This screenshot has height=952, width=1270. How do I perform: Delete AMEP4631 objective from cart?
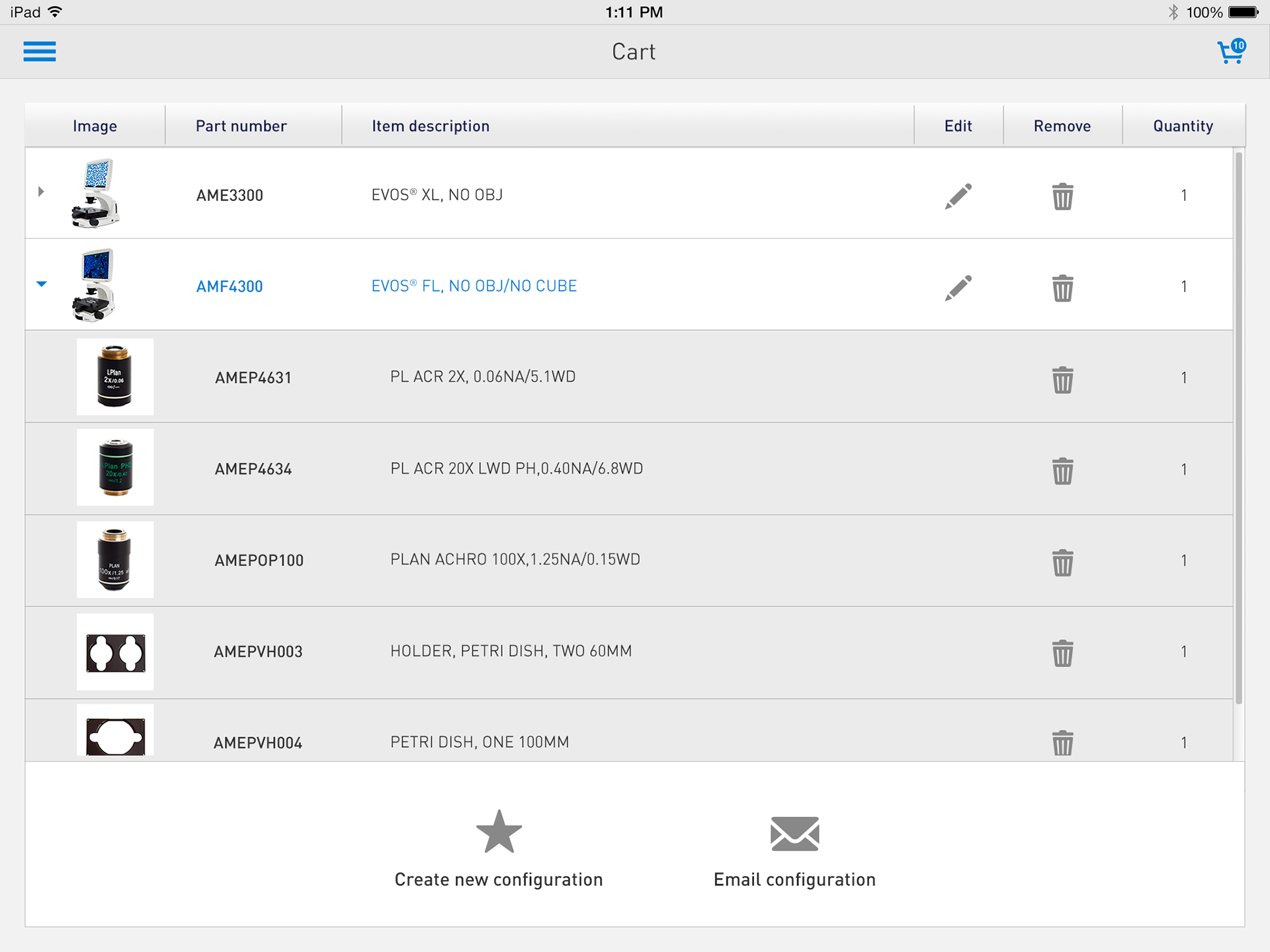click(x=1062, y=379)
